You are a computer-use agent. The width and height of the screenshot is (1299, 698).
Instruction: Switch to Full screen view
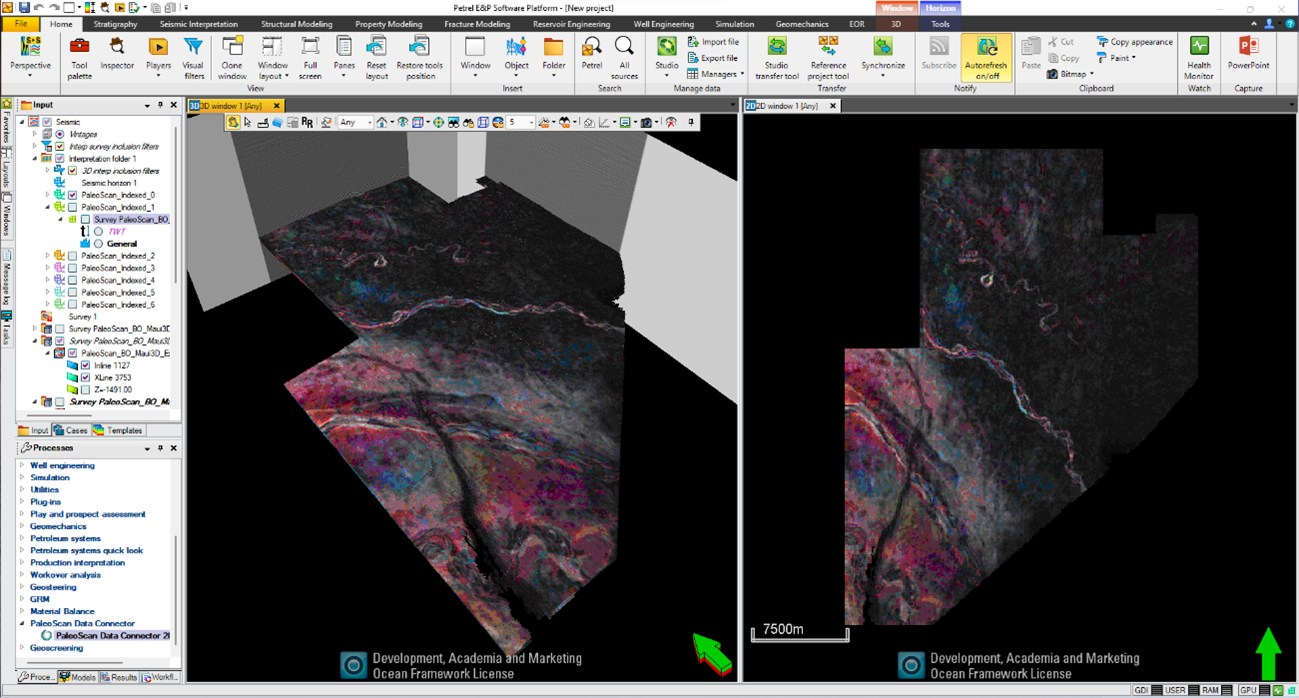310,56
